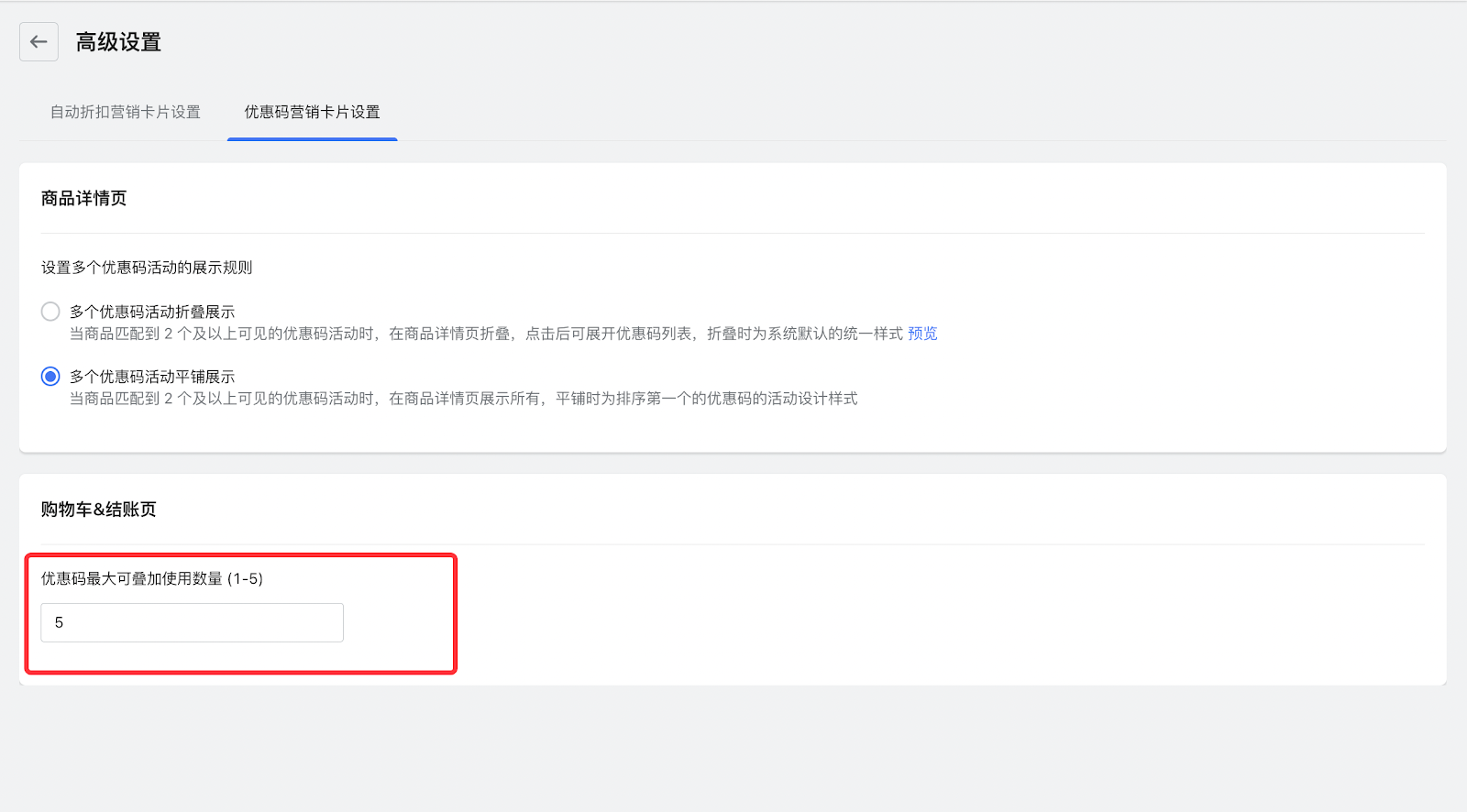Click the value 5 in the input box
1467x812 pixels.
point(59,622)
